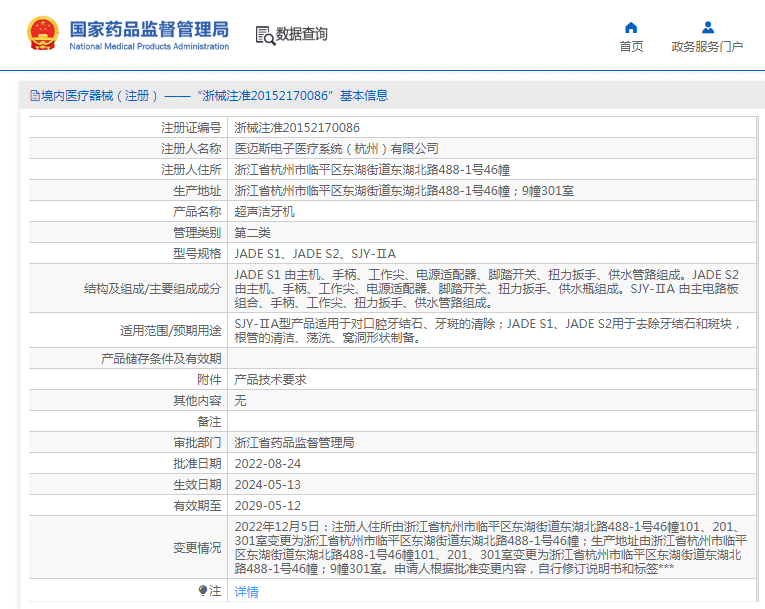Click the national emblem logo

(x=43, y=33)
